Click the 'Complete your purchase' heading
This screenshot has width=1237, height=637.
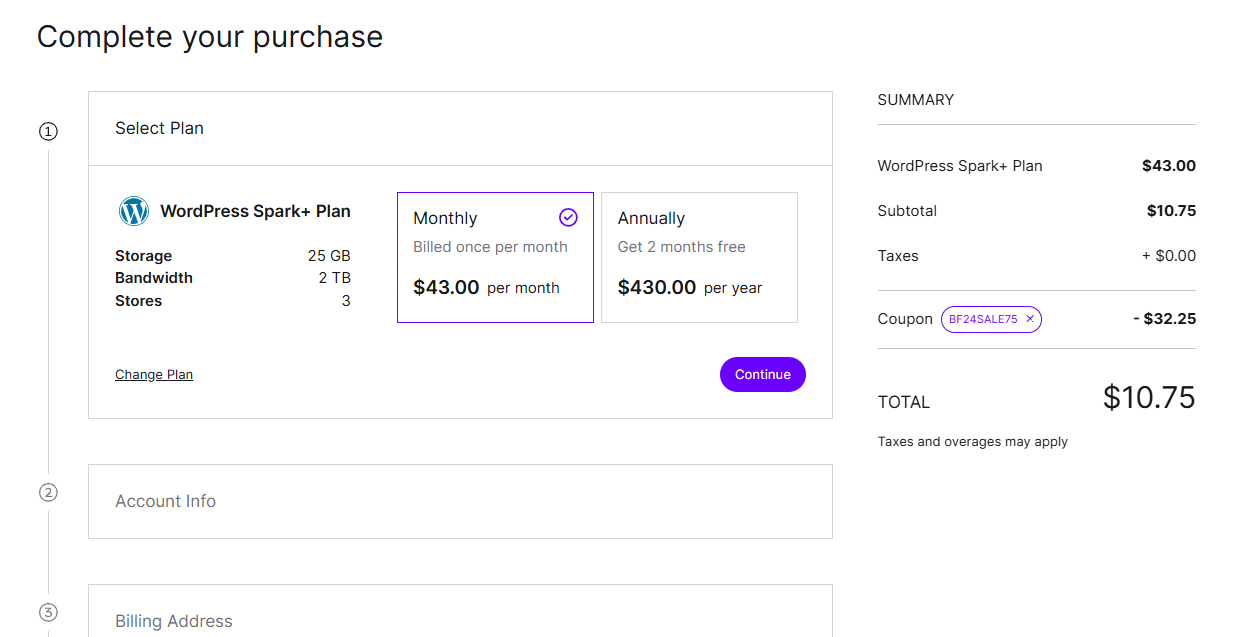click(210, 37)
